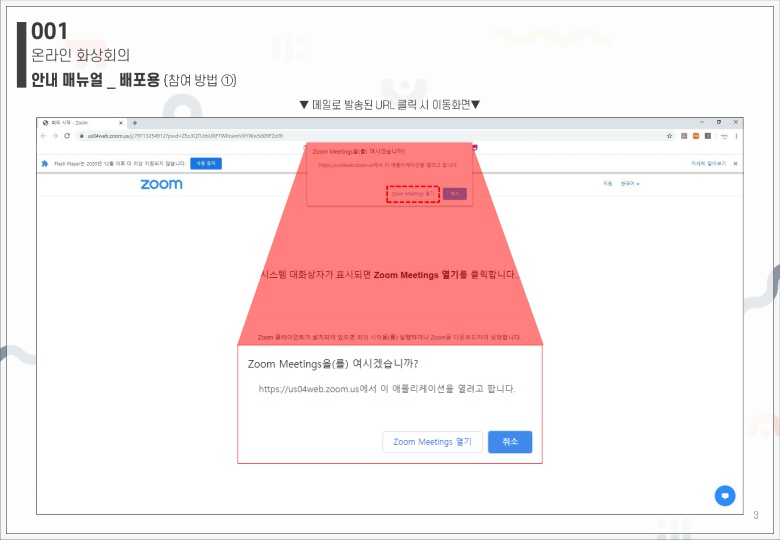Open a new browser tab
This screenshot has width=780, height=540.
coord(135,122)
